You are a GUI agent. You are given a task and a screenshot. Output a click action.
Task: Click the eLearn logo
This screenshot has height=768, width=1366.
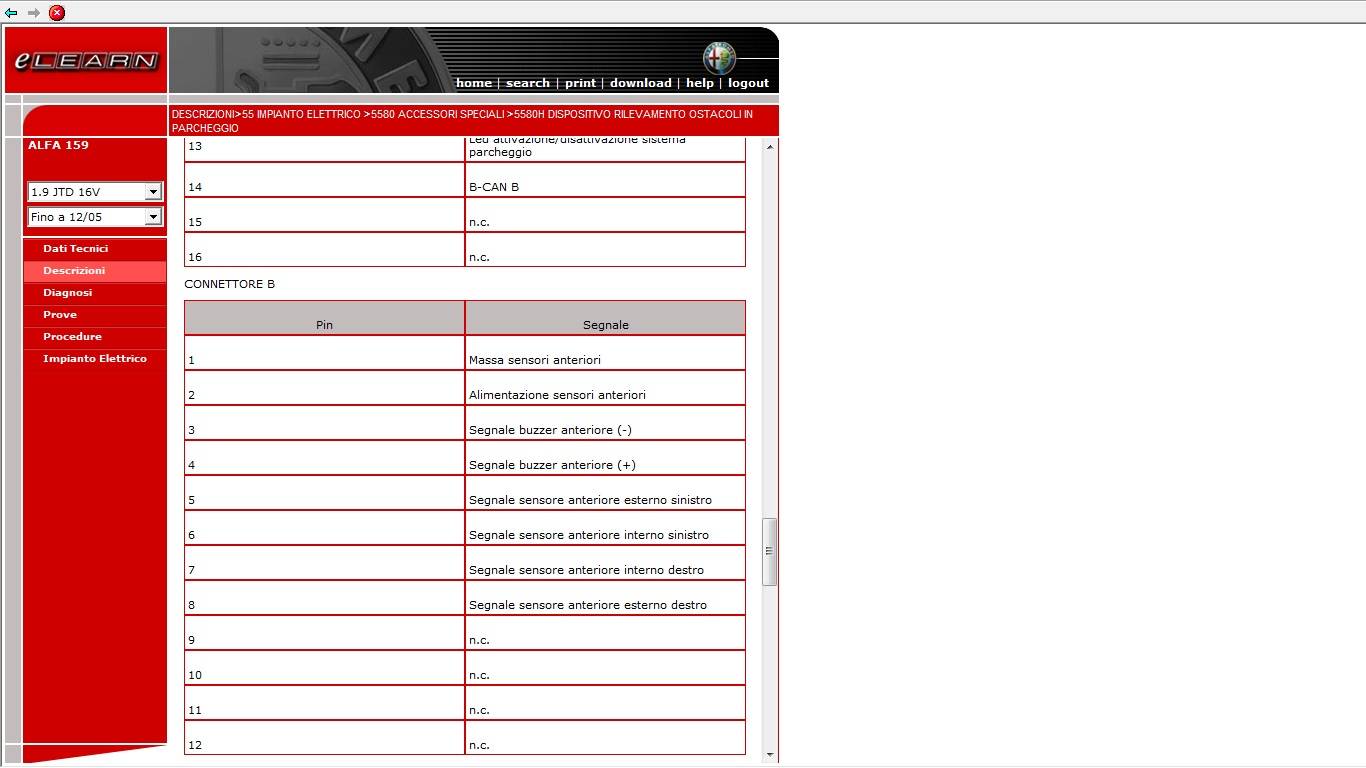point(86,61)
